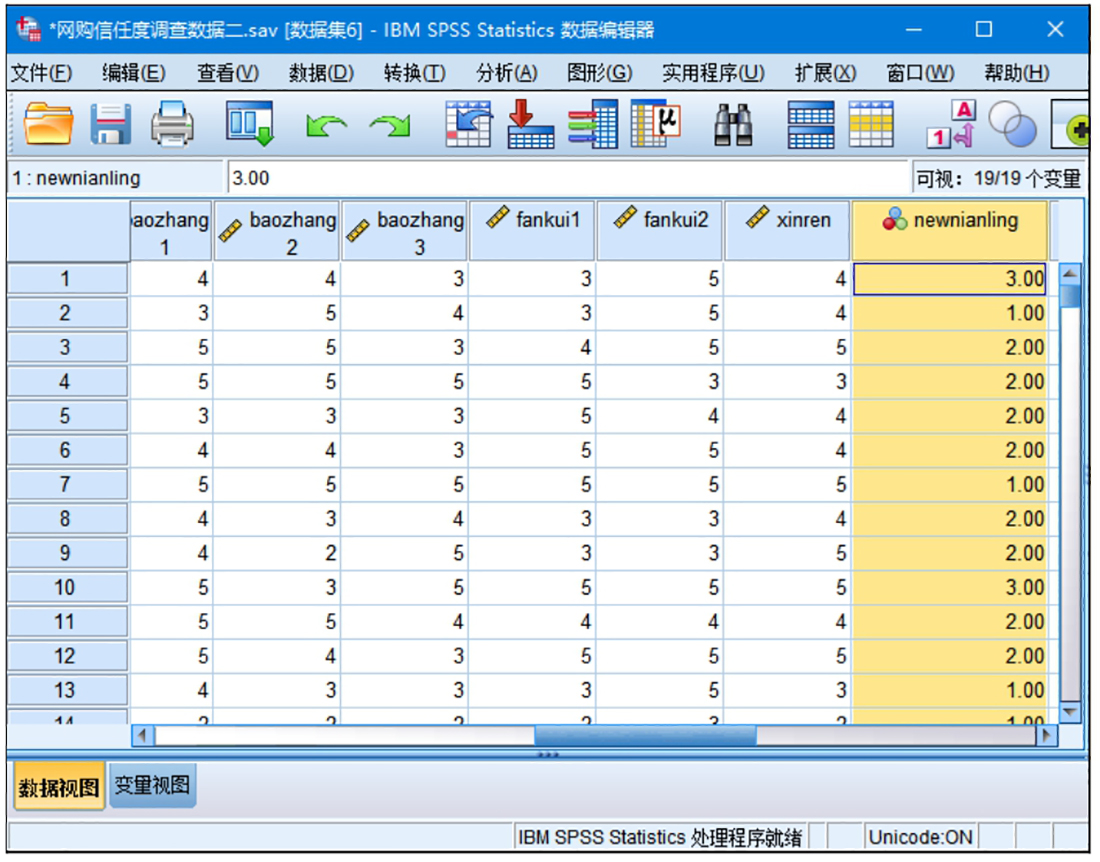Switch to the 变量视图 tab

pos(151,786)
